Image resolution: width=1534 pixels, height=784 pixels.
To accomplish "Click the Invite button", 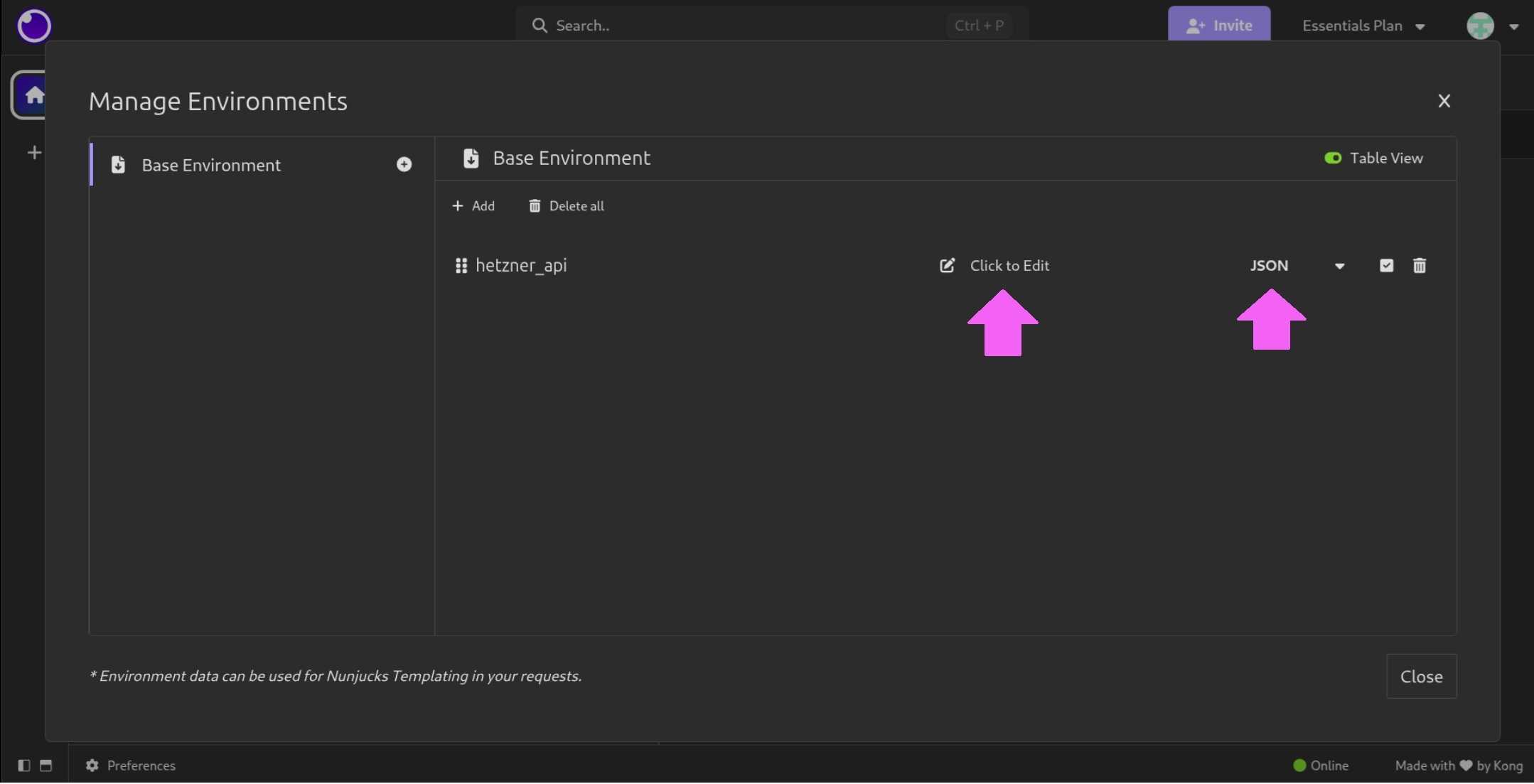I will [1218, 26].
